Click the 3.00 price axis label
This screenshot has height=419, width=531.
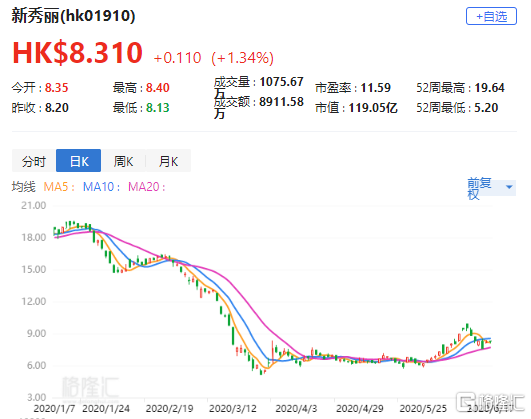[37, 397]
